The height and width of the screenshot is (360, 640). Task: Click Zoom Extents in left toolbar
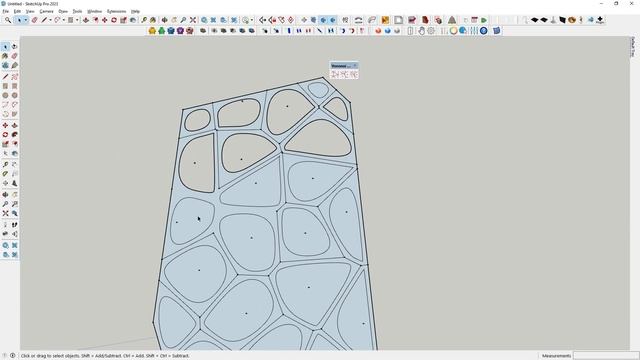coord(5,213)
